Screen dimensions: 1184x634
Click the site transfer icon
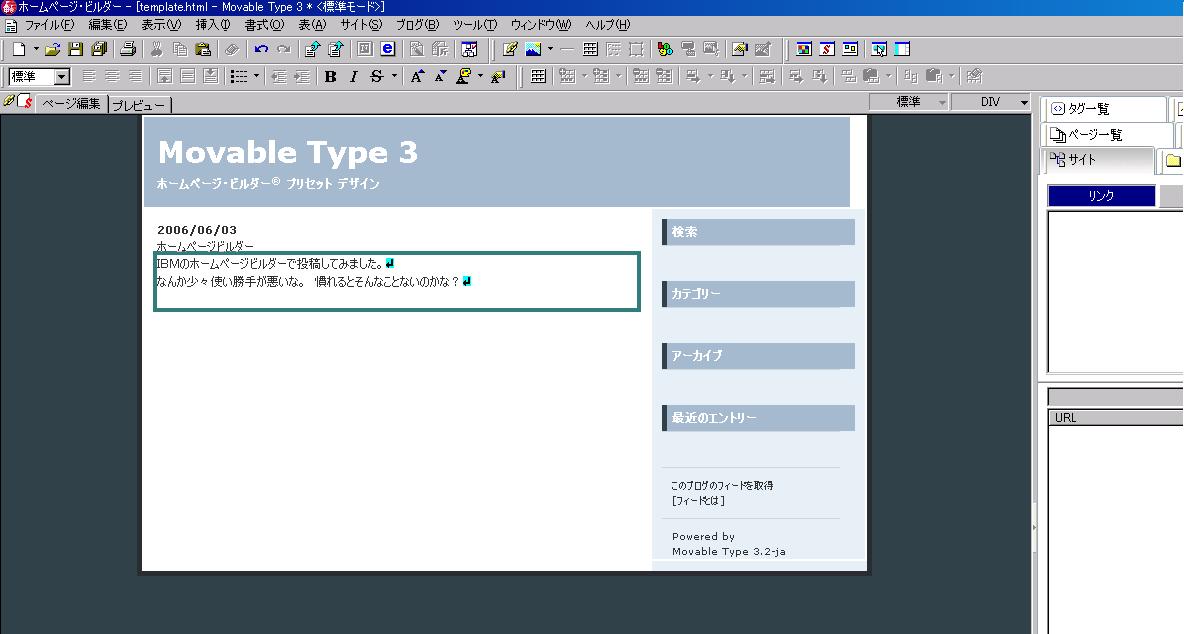469,50
